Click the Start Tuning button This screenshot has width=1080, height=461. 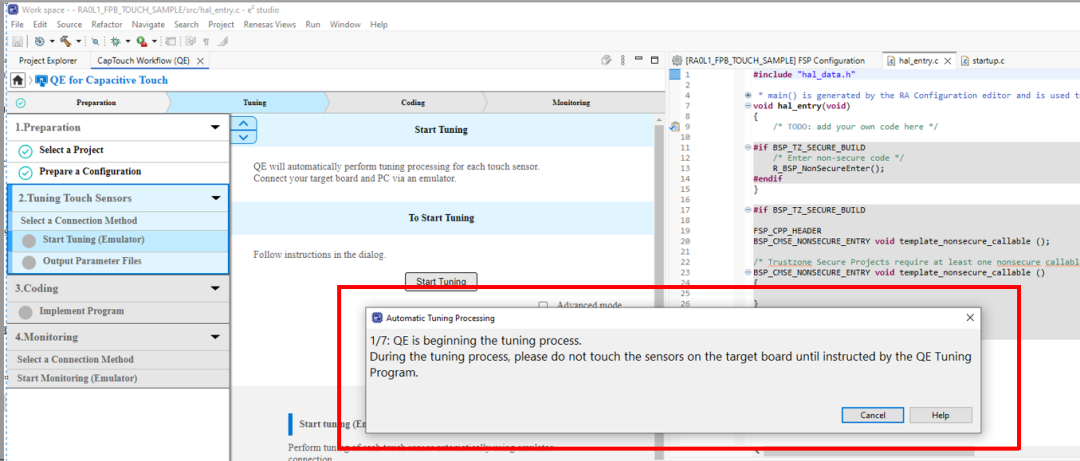point(442,281)
